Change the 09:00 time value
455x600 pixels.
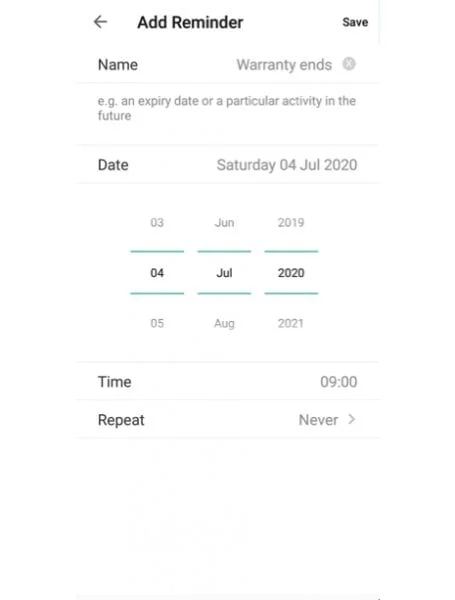pyautogui.click(x=339, y=382)
